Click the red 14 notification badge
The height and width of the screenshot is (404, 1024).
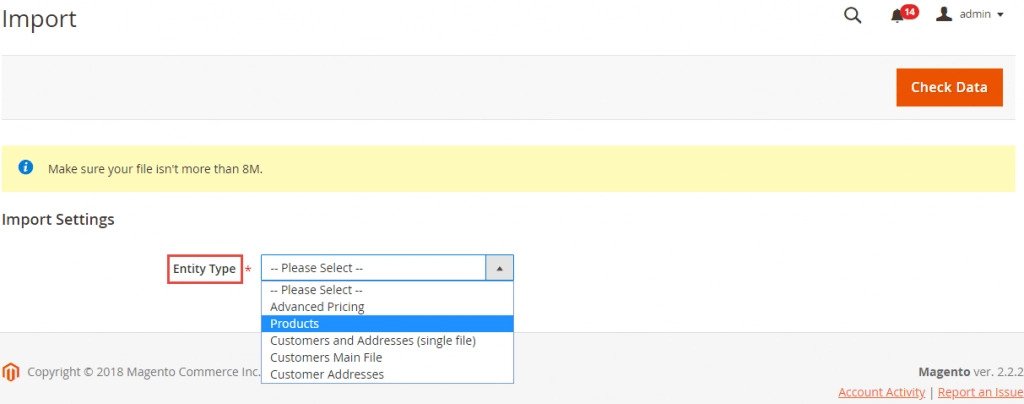coord(909,12)
